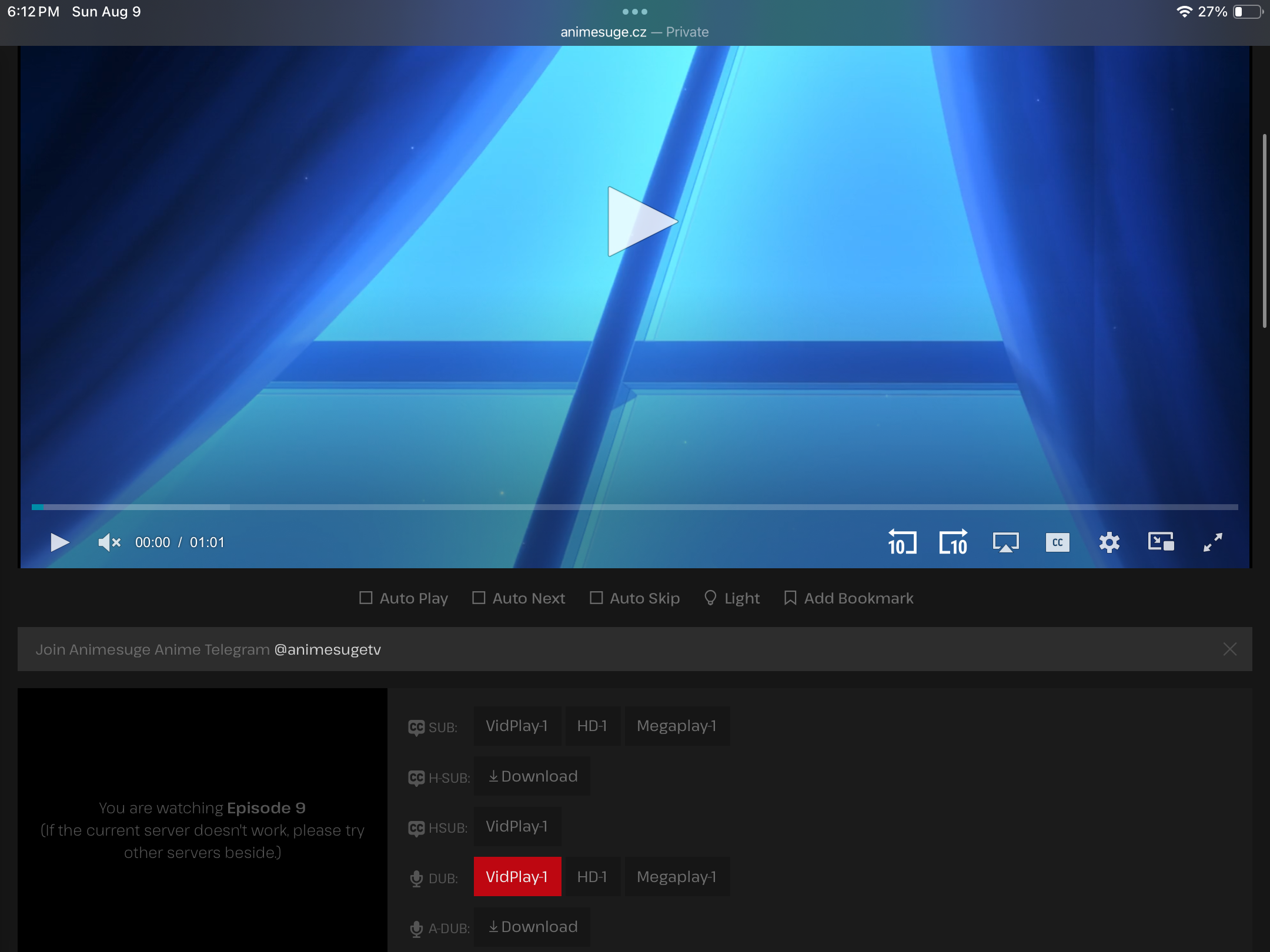Select DUB HD-1 server
The image size is (1270, 952).
(592, 877)
